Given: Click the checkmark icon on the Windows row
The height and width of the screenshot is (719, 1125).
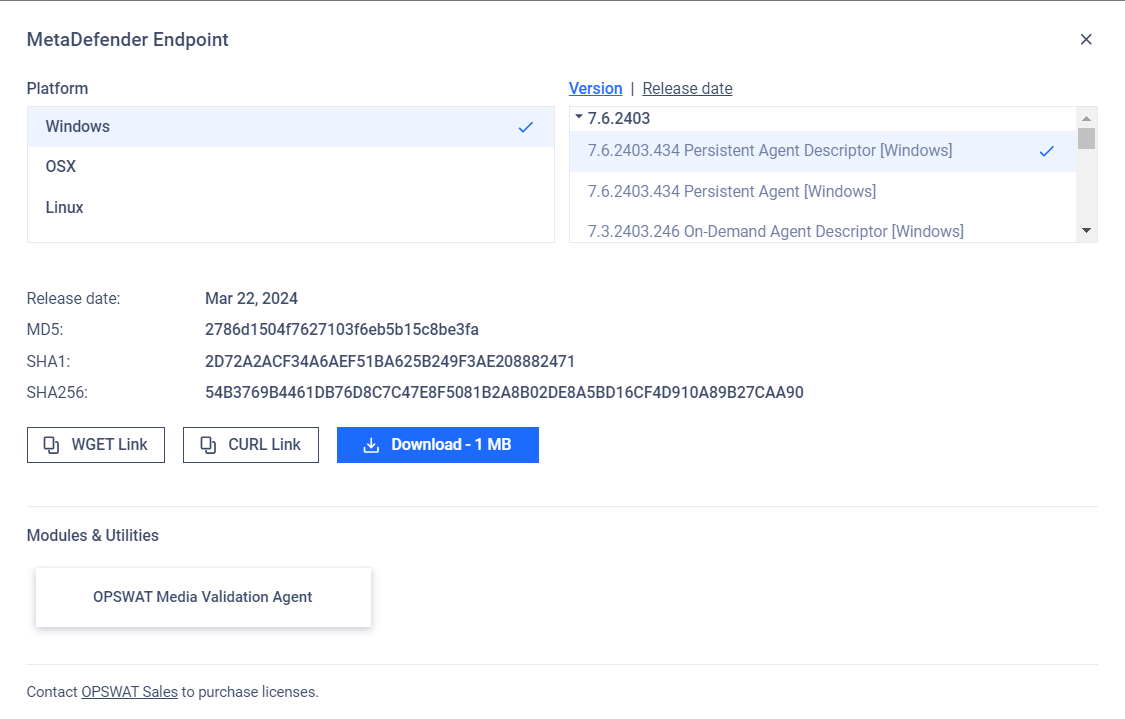Looking at the screenshot, I should (526, 127).
